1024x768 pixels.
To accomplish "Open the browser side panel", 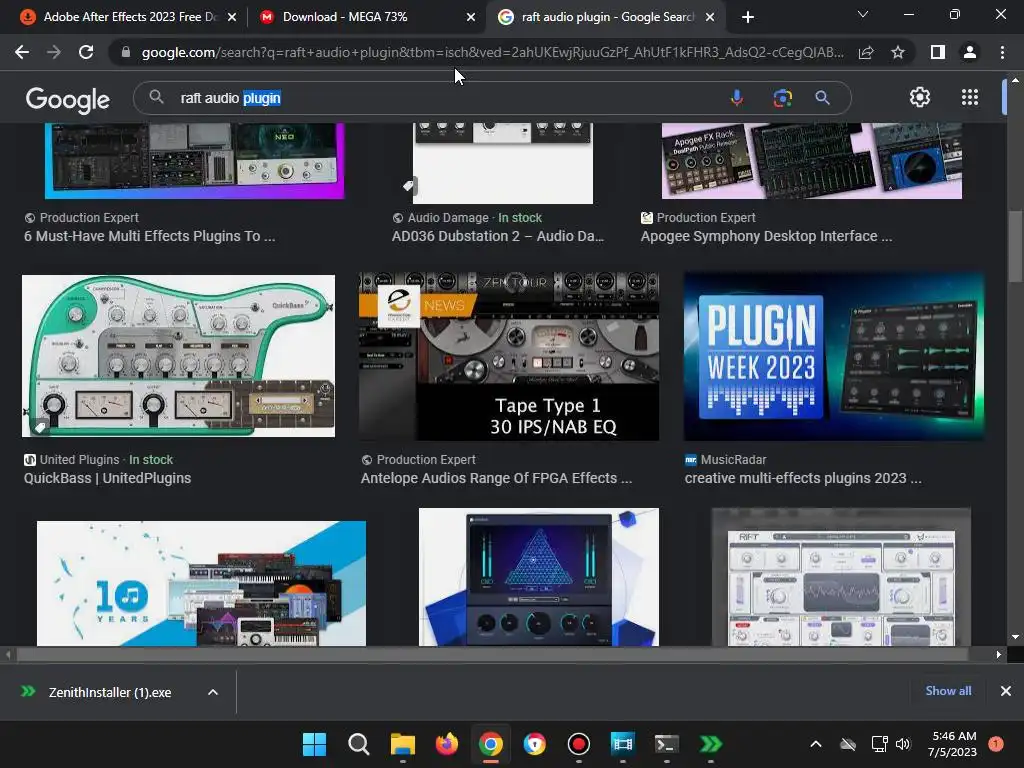I will 938,52.
